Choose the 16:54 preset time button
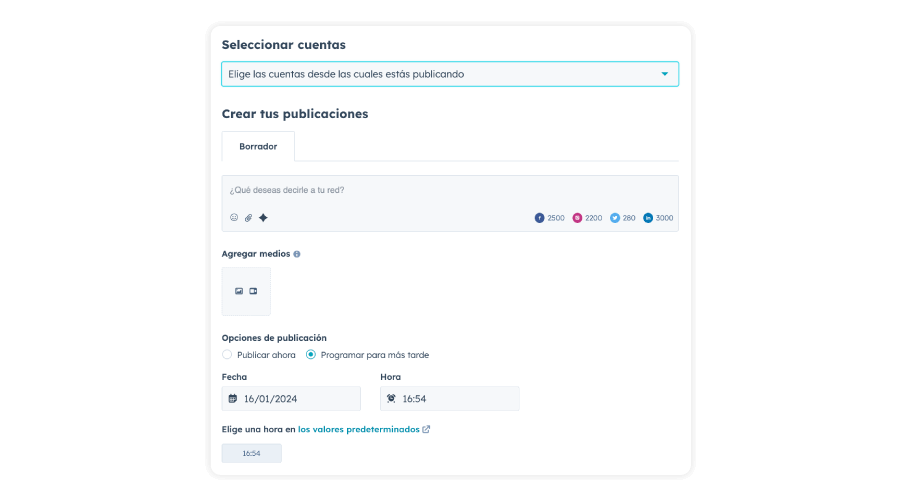This screenshot has width=901, height=501. tap(252, 453)
